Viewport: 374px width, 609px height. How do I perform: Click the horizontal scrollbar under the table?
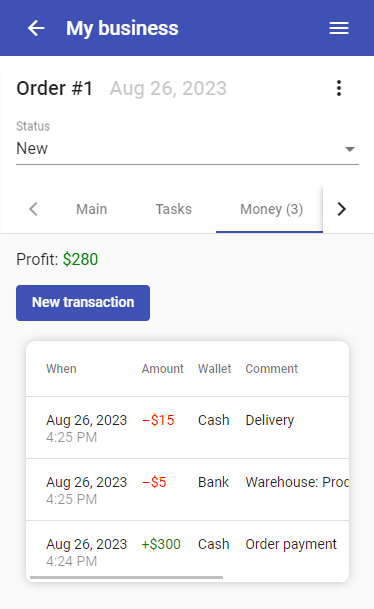pyautogui.click(x=127, y=578)
